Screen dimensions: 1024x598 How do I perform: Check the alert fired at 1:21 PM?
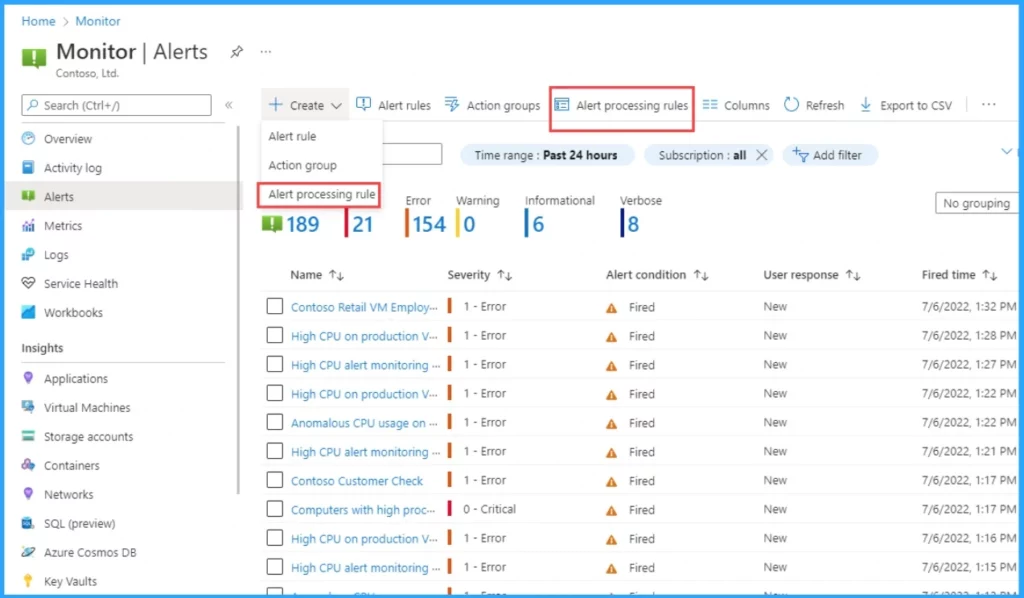[275, 451]
